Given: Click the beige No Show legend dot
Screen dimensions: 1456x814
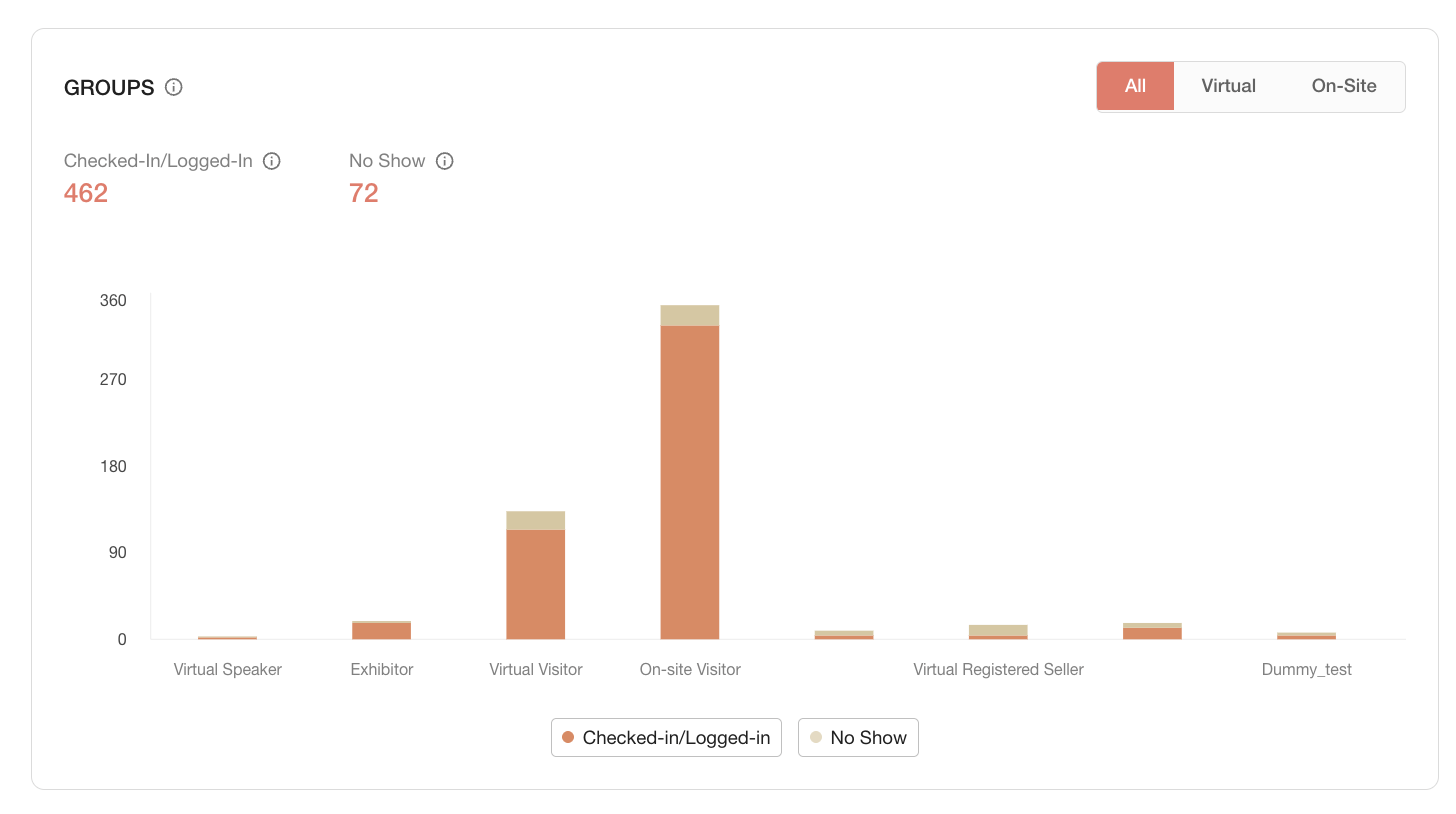Looking at the screenshot, I should tap(816, 738).
